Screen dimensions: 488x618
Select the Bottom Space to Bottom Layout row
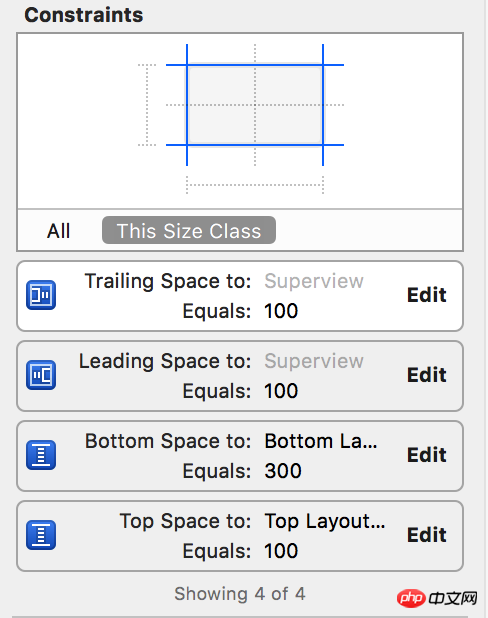tap(240, 456)
